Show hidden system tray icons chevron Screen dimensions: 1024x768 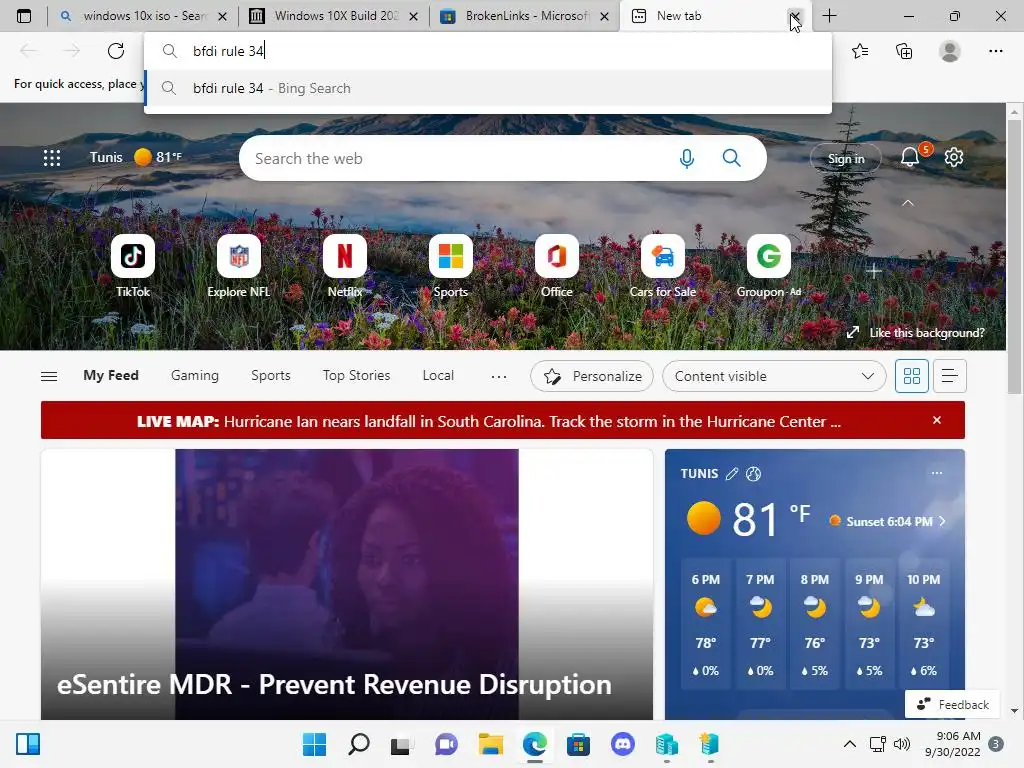[850, 744]
